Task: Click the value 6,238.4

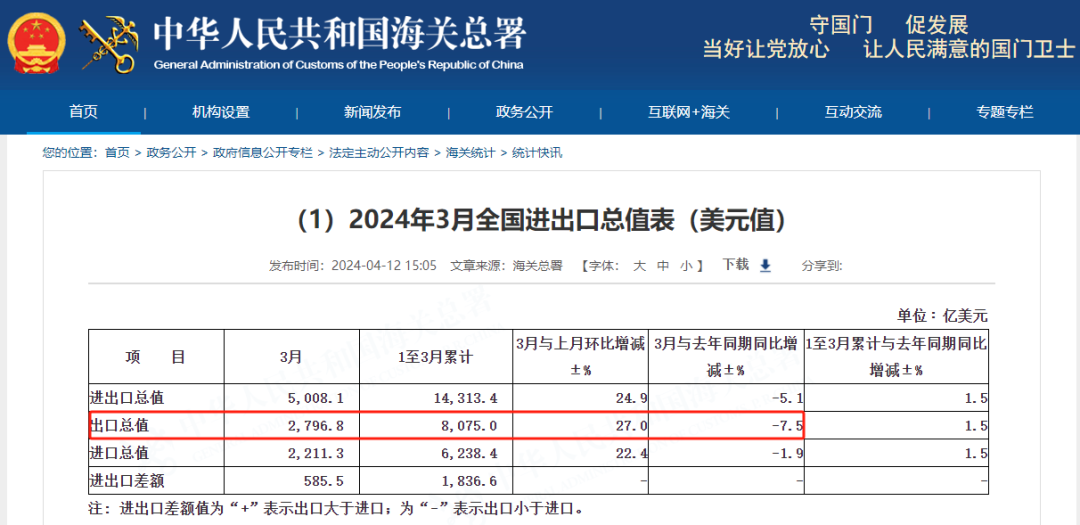Action: click(x=468, y=453)
